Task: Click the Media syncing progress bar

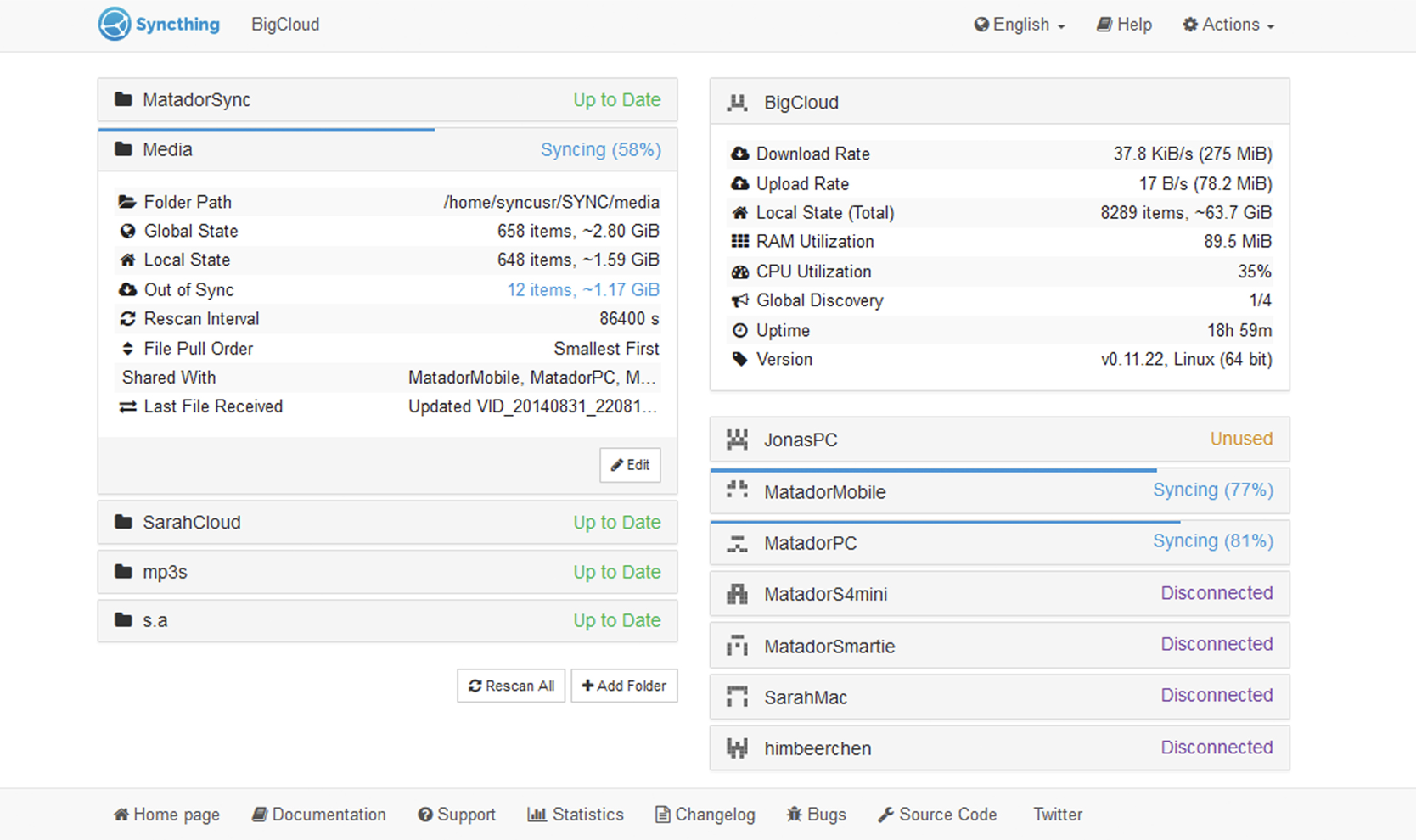Action: (266, 130)
